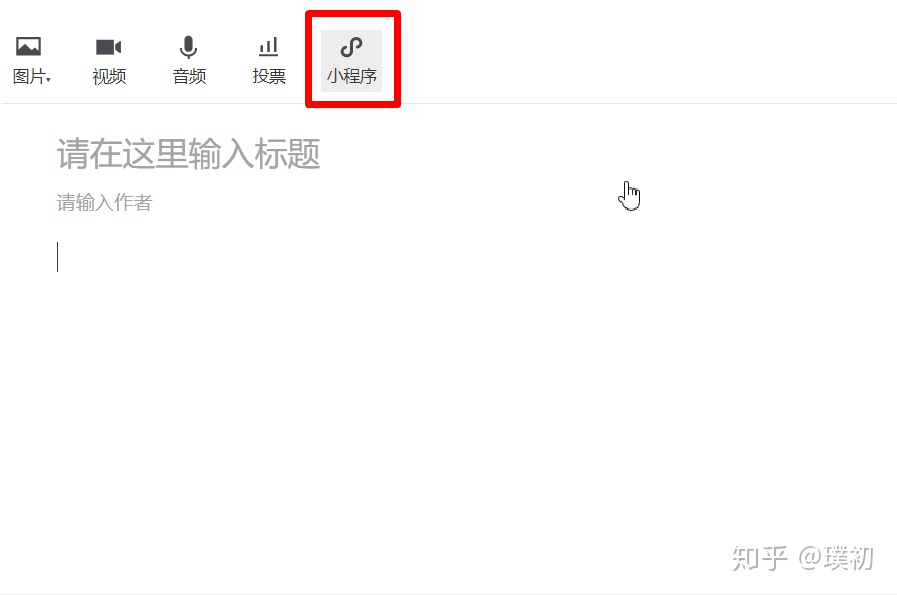Open the 投票 bar chart icon
This screenshot has height=595, width=897.
(268, 47)
